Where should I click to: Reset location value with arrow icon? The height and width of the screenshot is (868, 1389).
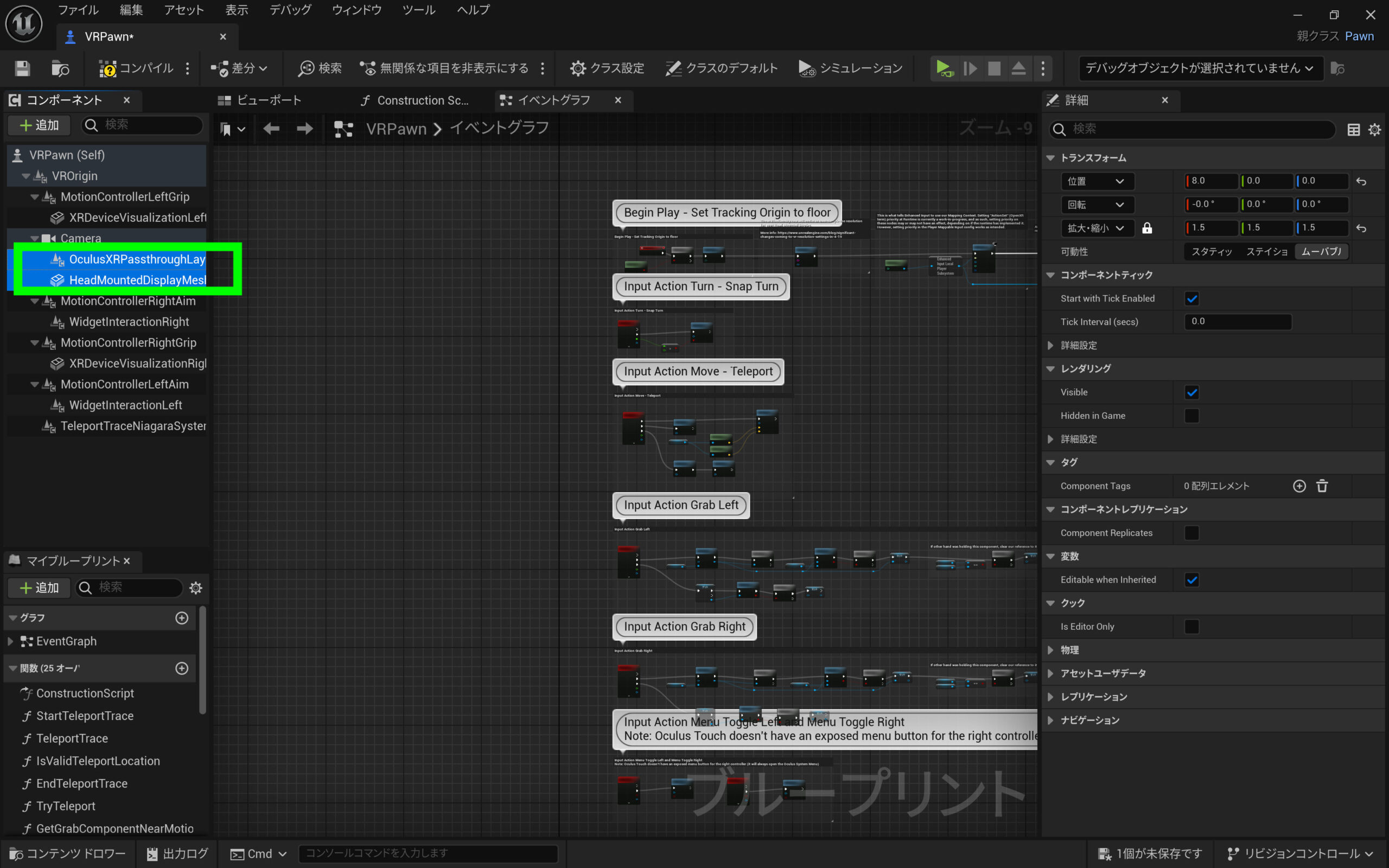click(1361, 181)
